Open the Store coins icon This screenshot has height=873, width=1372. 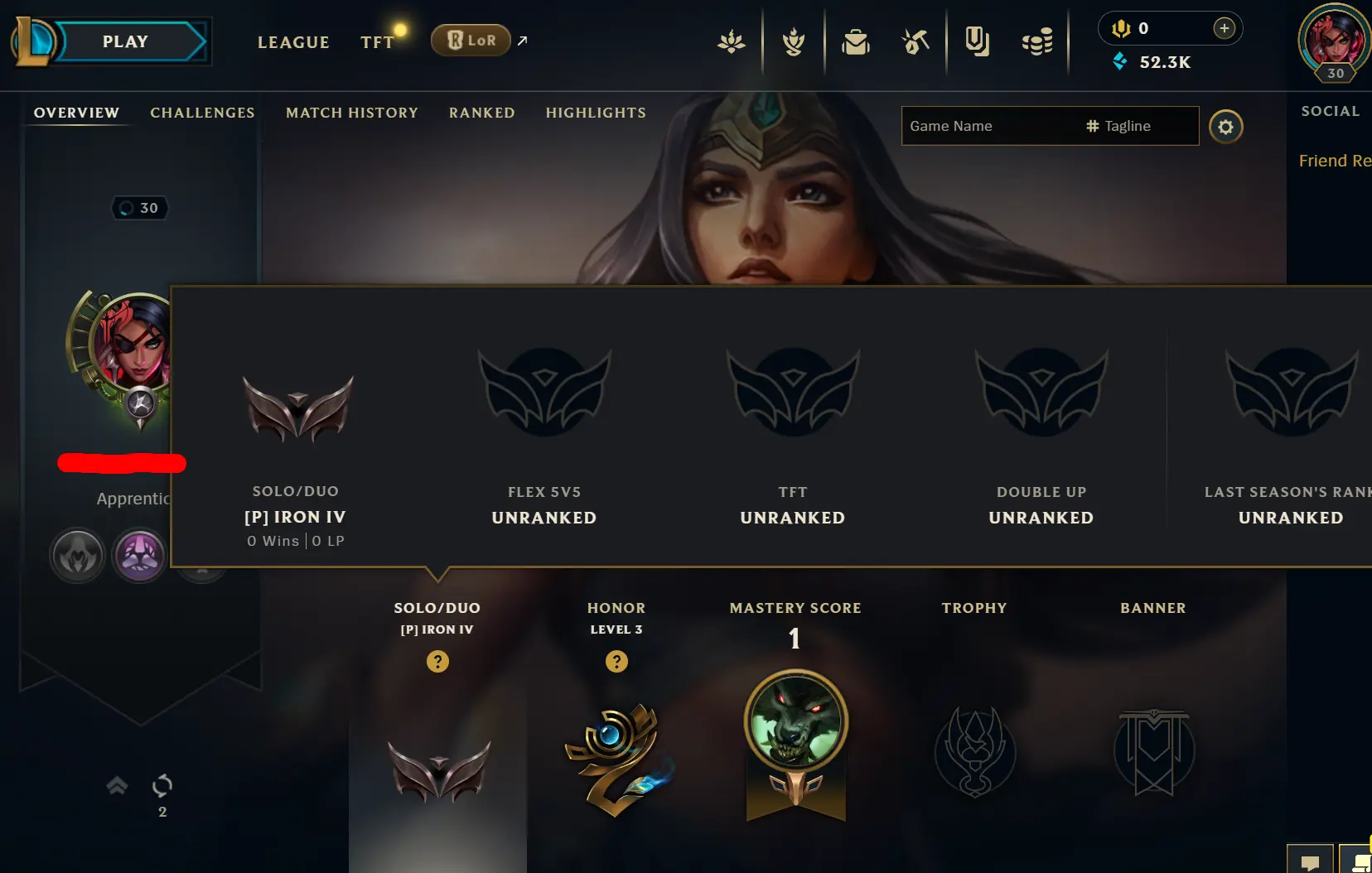[x=1037, y=41]
